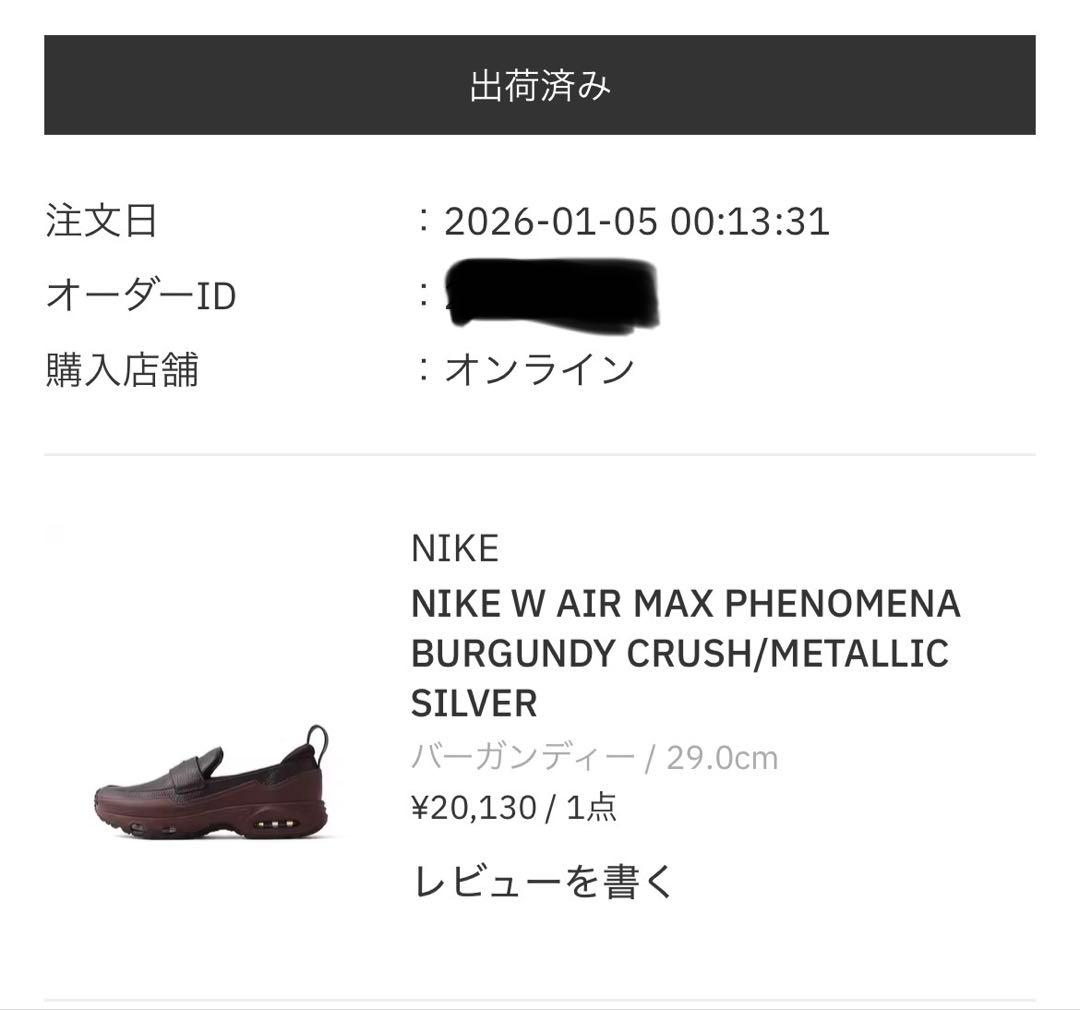Select the 出荷済み text inside the banner

coord(540,85)
